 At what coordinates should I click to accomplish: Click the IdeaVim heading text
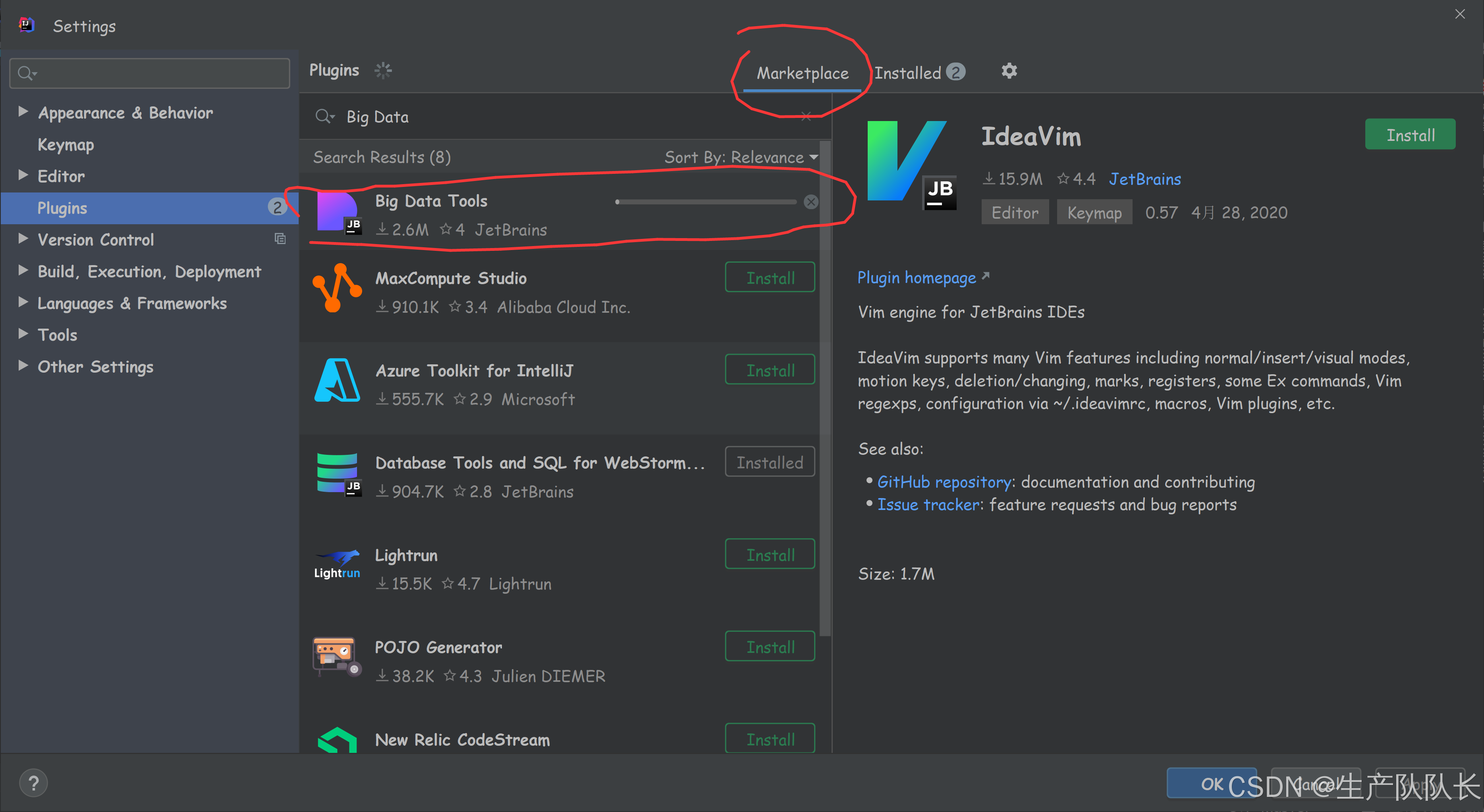1031,137
